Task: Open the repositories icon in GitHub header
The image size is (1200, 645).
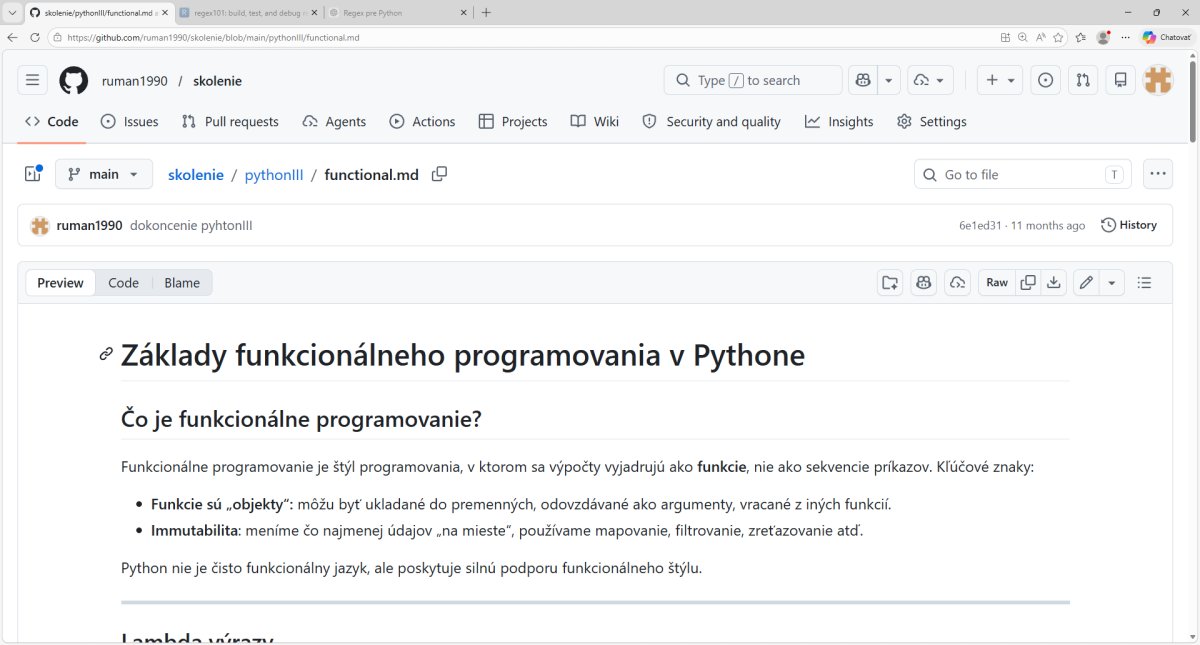Action: 1121,80
